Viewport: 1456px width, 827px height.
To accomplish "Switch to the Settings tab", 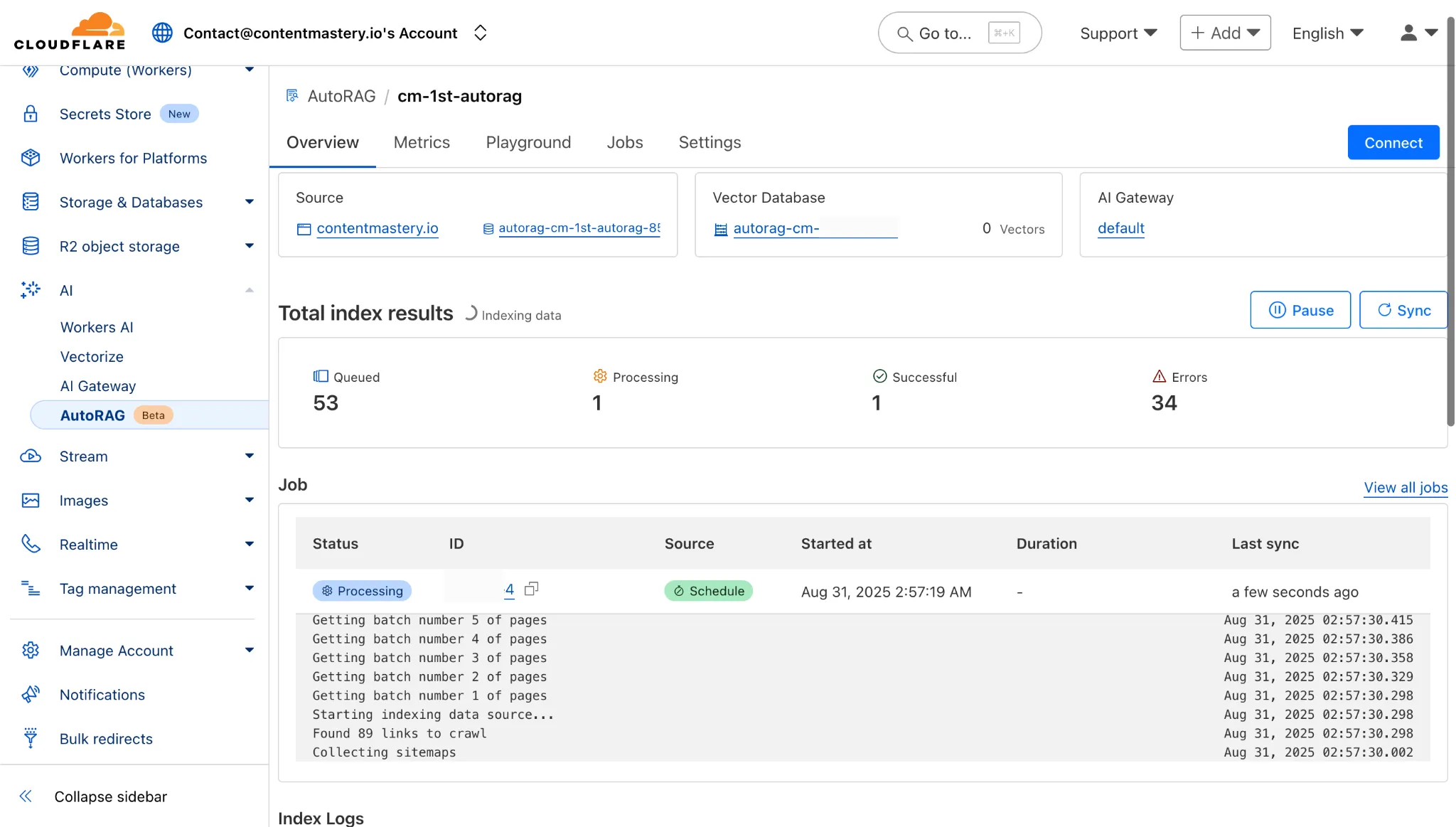I will tap(710, 142).
